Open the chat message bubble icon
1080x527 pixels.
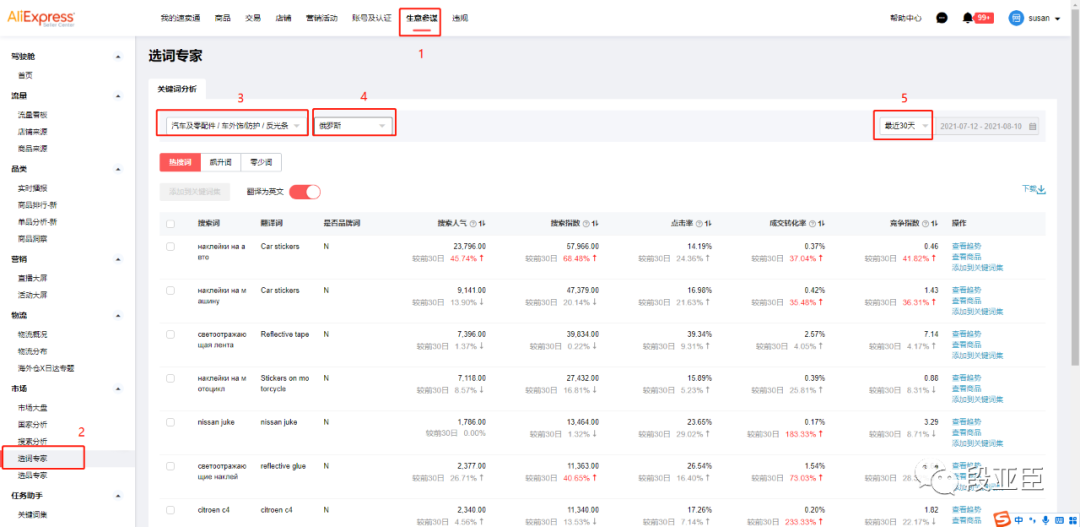942,19
